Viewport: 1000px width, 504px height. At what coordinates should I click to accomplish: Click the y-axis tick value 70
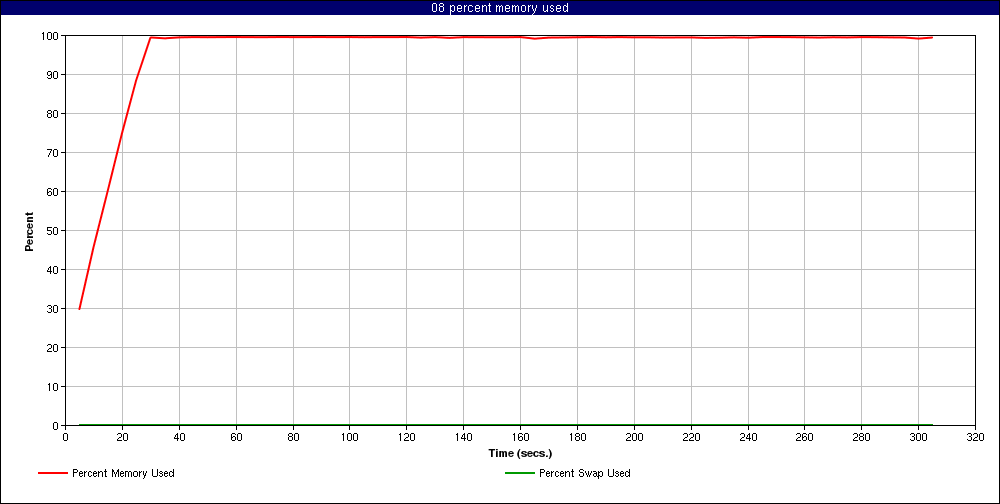(x=54, y=152)
